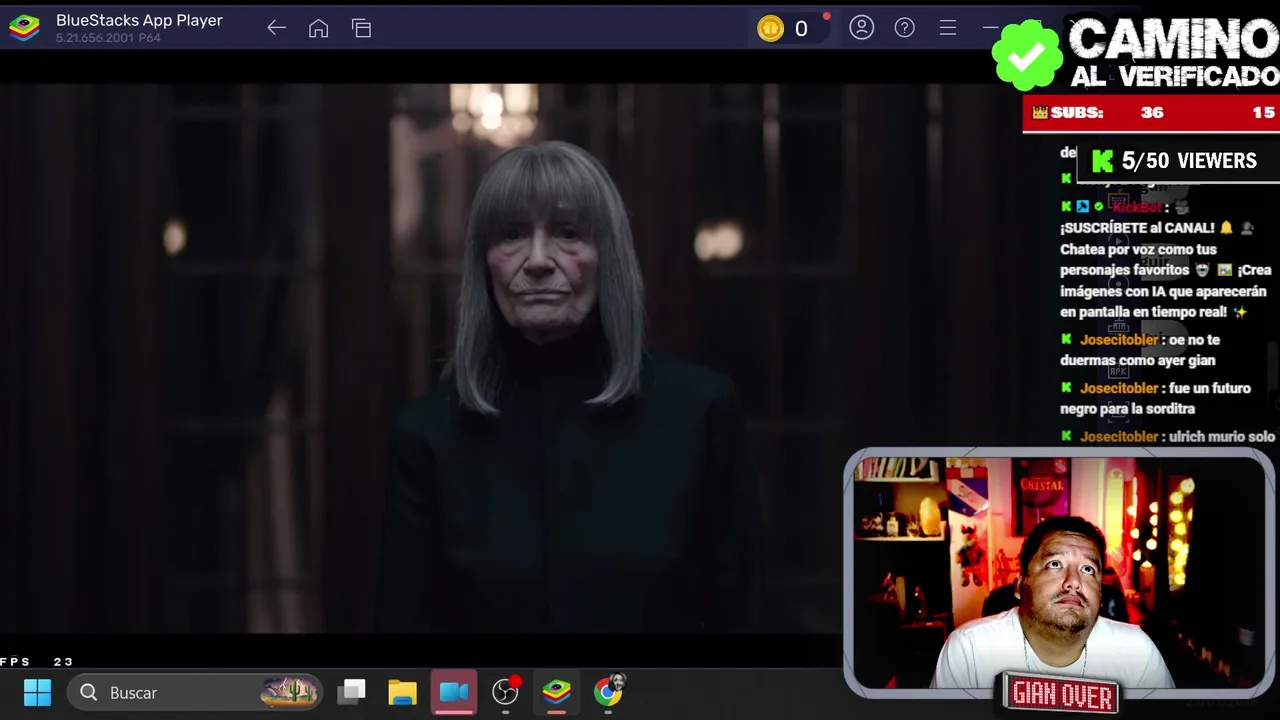
Task: Open the BlueStacks recent apps icon
Action: click(361, 28)
